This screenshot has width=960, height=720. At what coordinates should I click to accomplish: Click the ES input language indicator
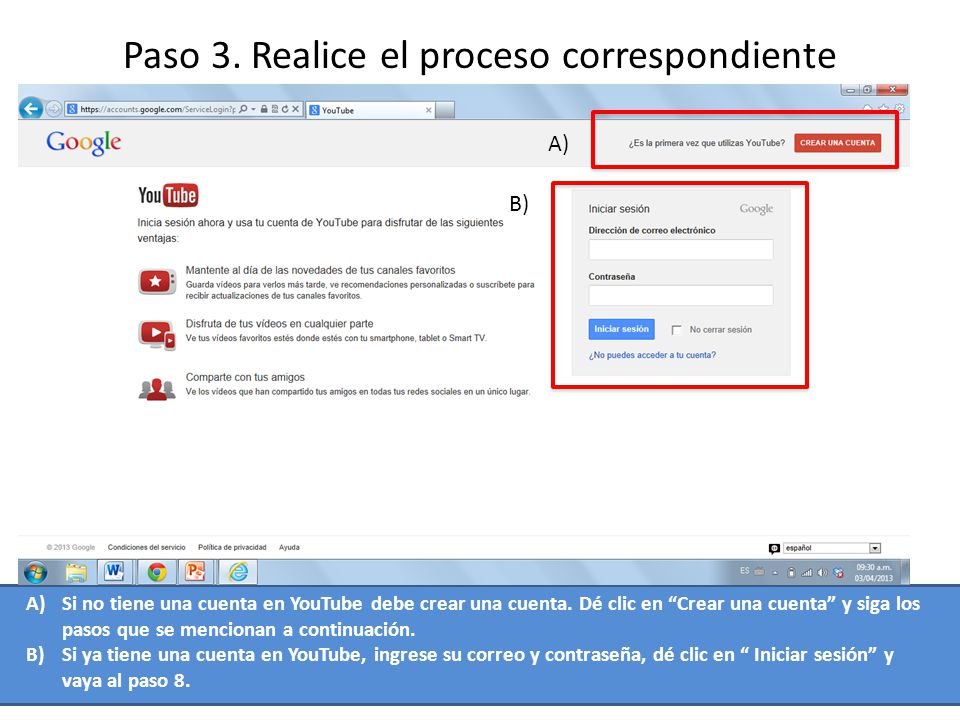tap(744, 571)
